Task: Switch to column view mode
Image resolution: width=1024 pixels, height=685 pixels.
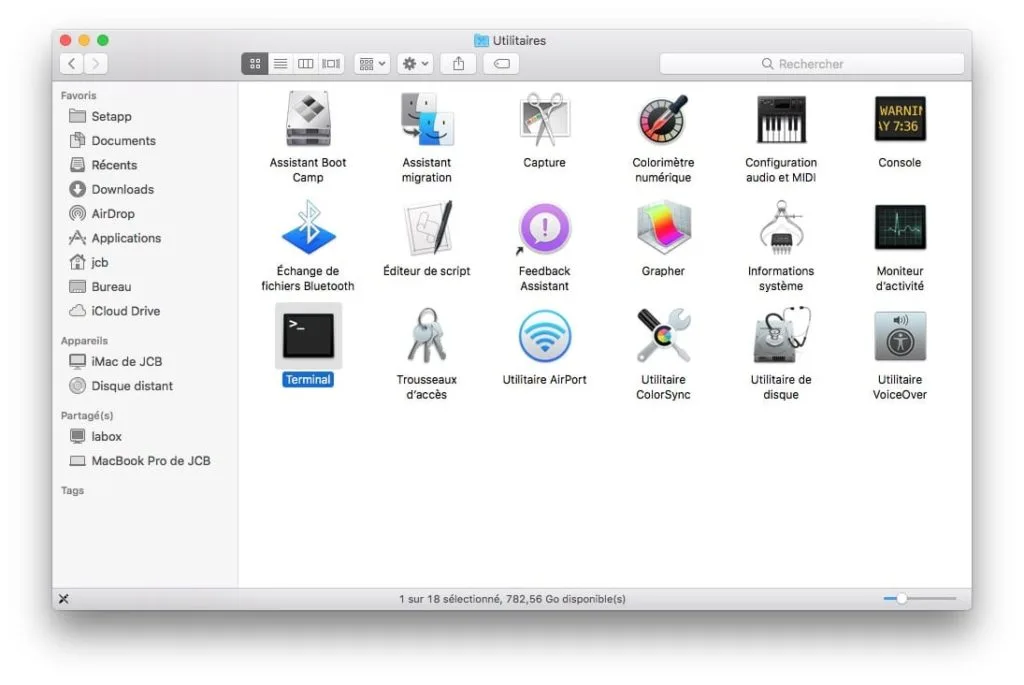Action: 306,63
